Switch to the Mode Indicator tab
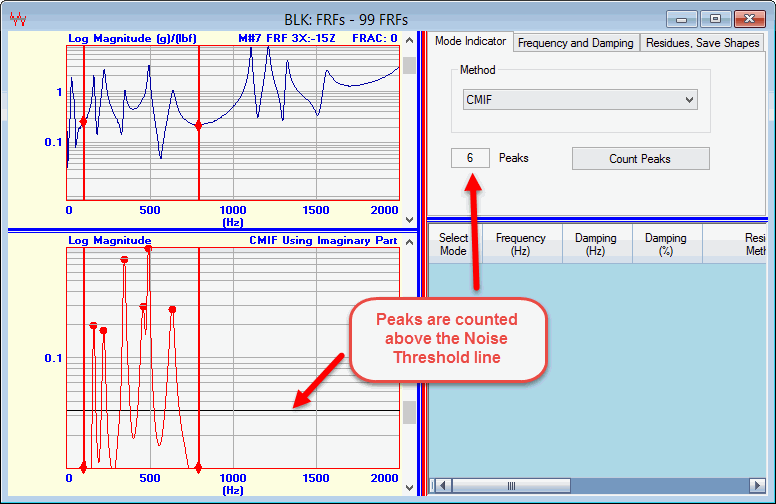Image resolution: width=776 pixels, height=504 pixels. tap(470, 41)
